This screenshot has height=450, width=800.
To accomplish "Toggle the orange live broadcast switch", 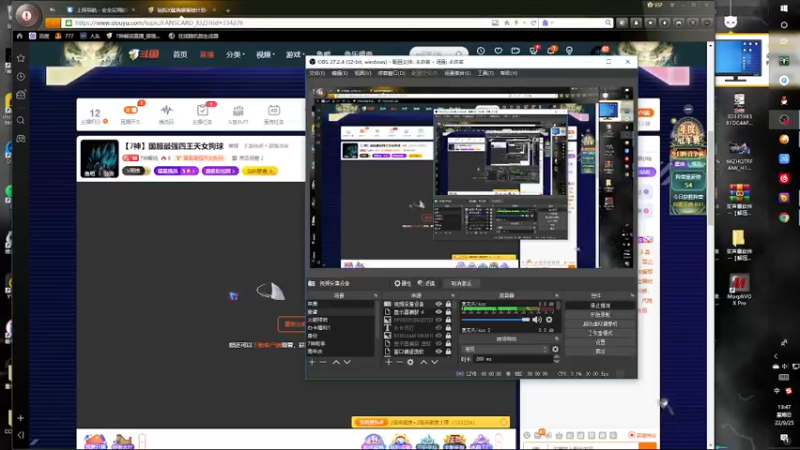I will [131, 110].
